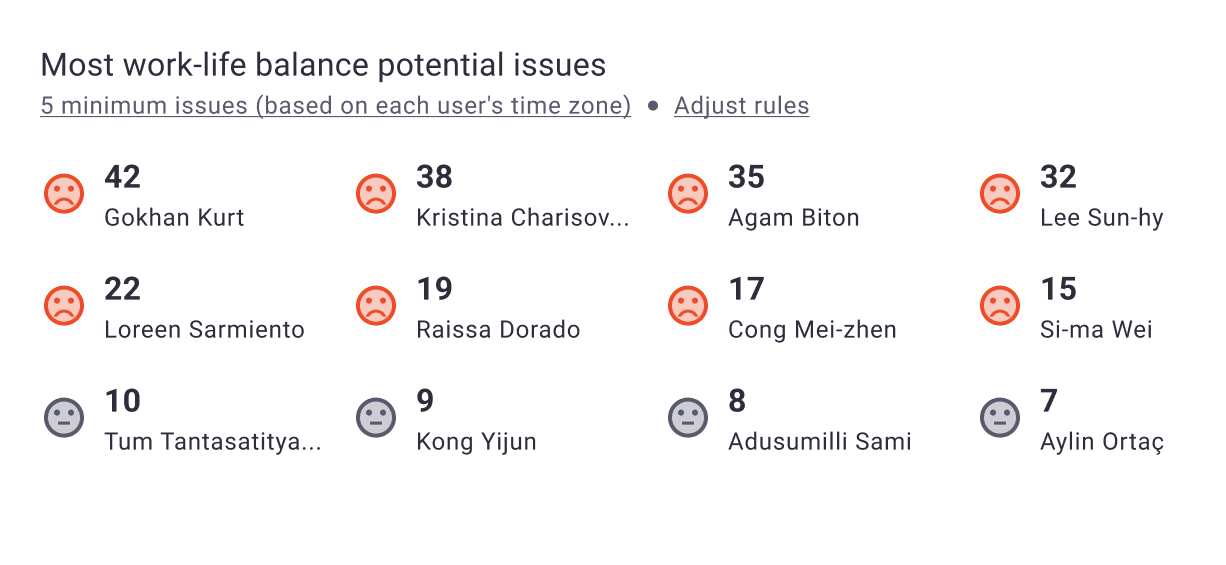Click the sad face icon next to Si-ma Wei

click(x=1000, y=305)
